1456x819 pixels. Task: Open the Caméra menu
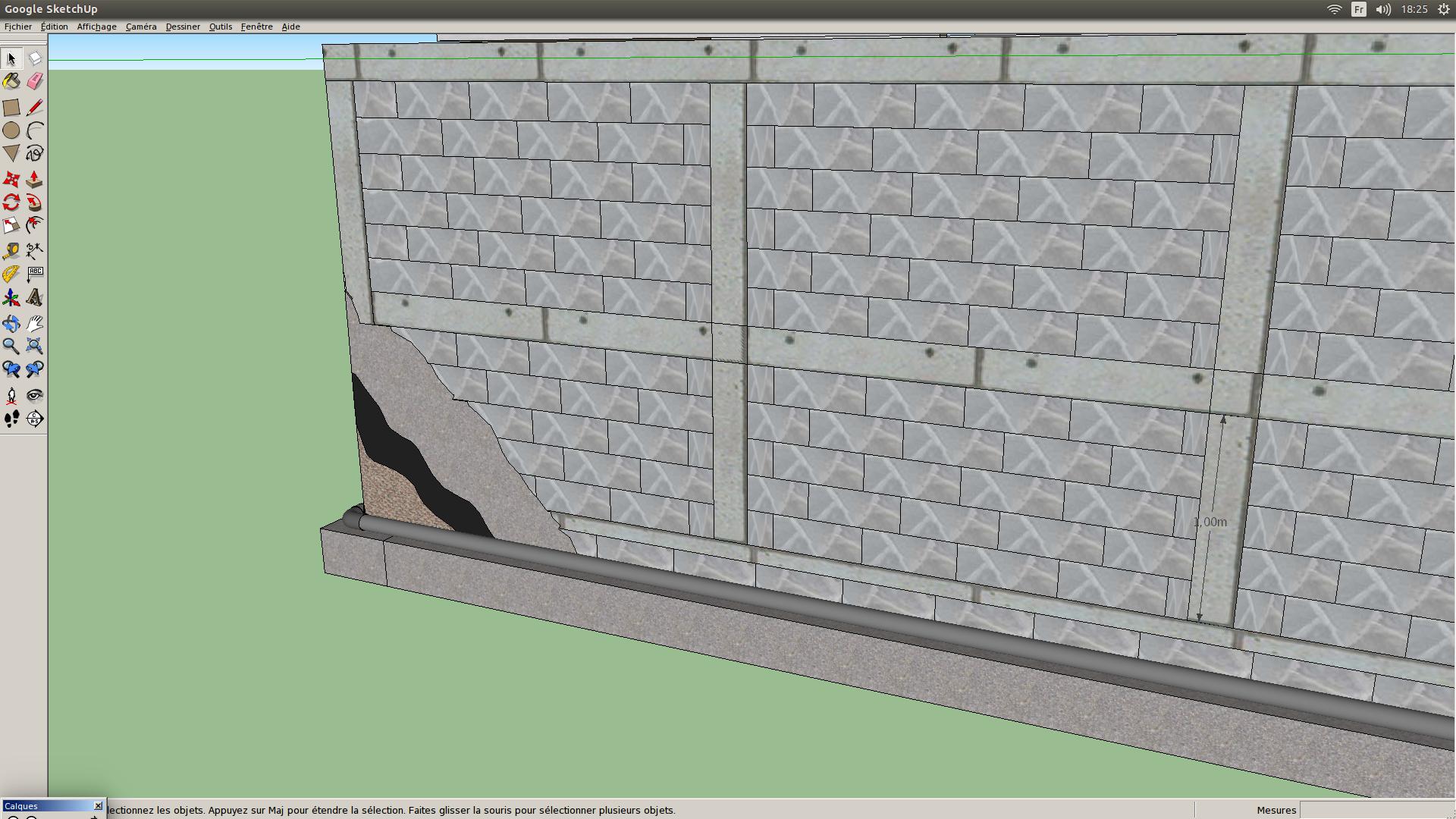(x=141, y=27)
